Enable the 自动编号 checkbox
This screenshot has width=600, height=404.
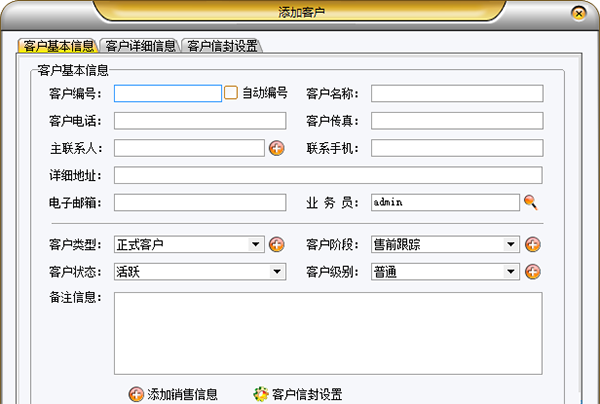(x=231, y=93)
